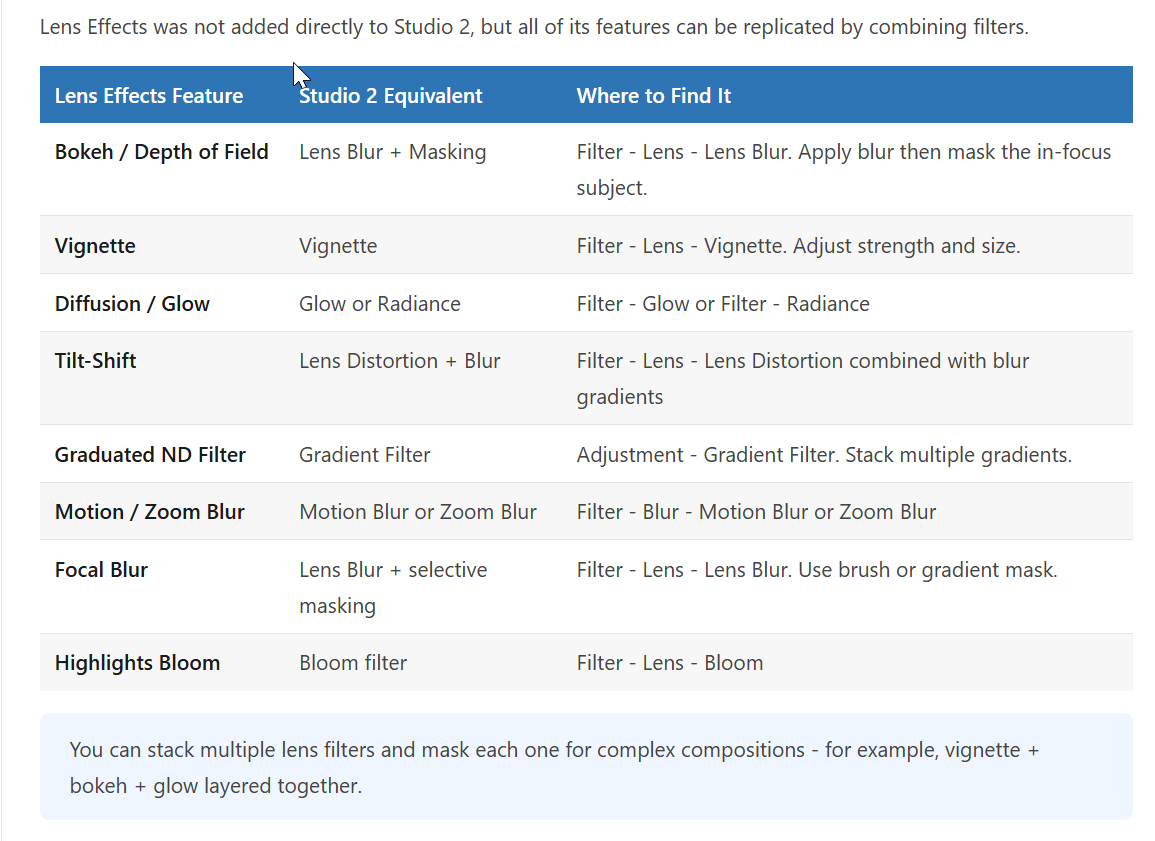Select the 'Adjustment - Gradient Filter' location cell
Screen dimensions: 1155x841
[x=824, y=455]
